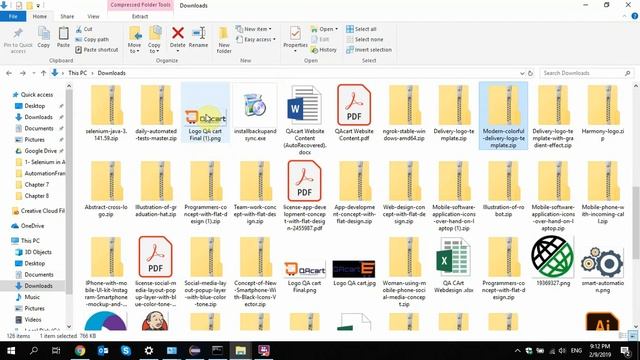Click Paste shortcut in Clipboard group
Viewport: 640px width, 360px height.
point(97,50)
